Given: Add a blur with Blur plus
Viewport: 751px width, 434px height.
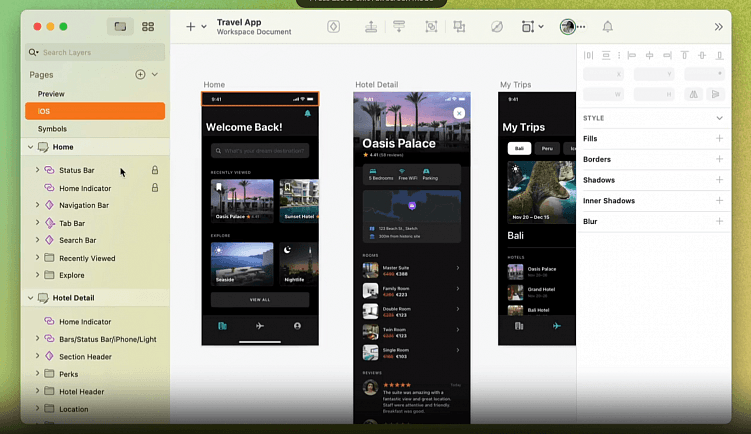Looking at the screenshot, I should (x=719, y=221).
